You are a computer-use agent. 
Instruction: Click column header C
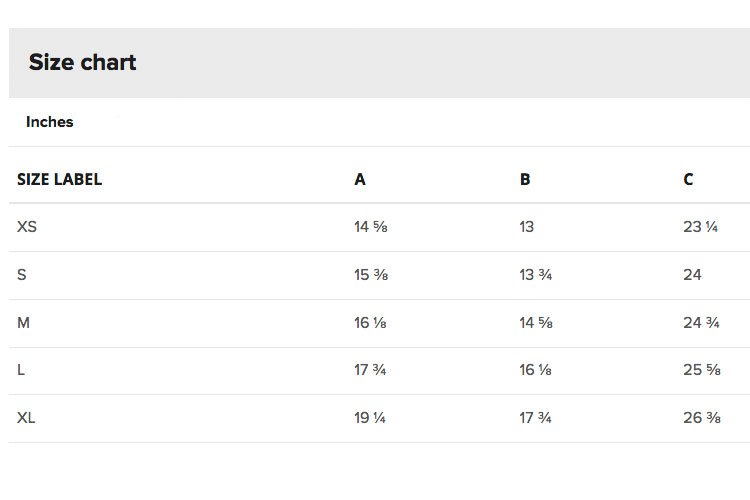point(688,179)
